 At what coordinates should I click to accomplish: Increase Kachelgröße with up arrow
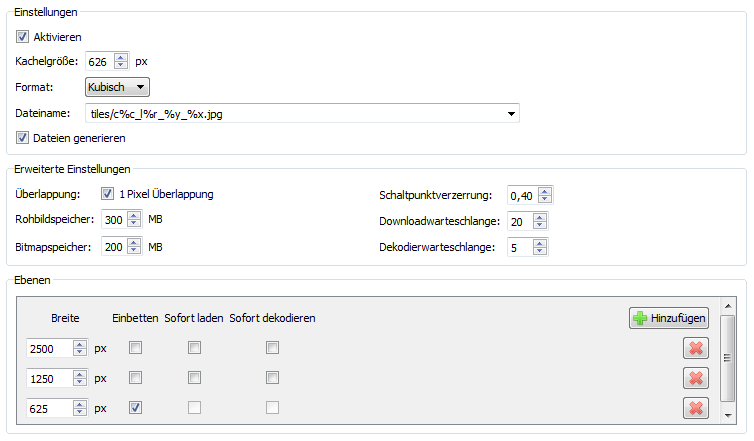click(121, 57)
